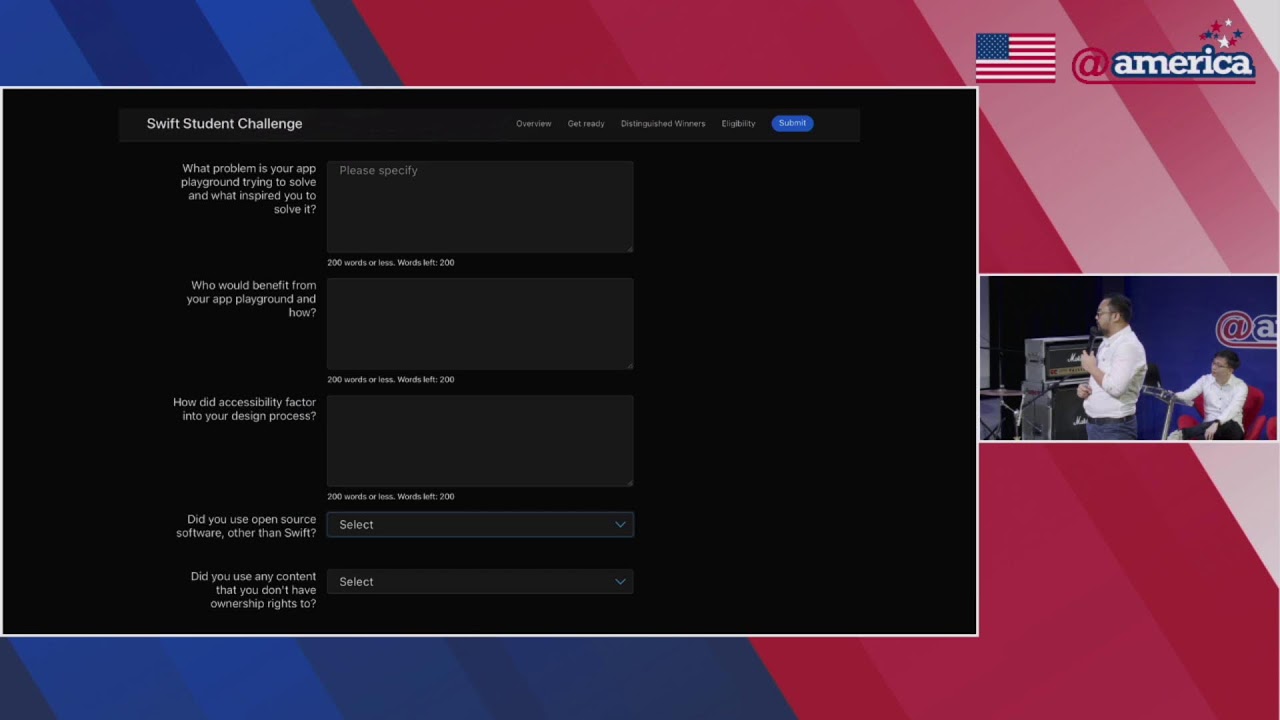The image size is (1280, 720).
Task: Click the Swift Student Challenge title
Action: click(x=224, y=124)
